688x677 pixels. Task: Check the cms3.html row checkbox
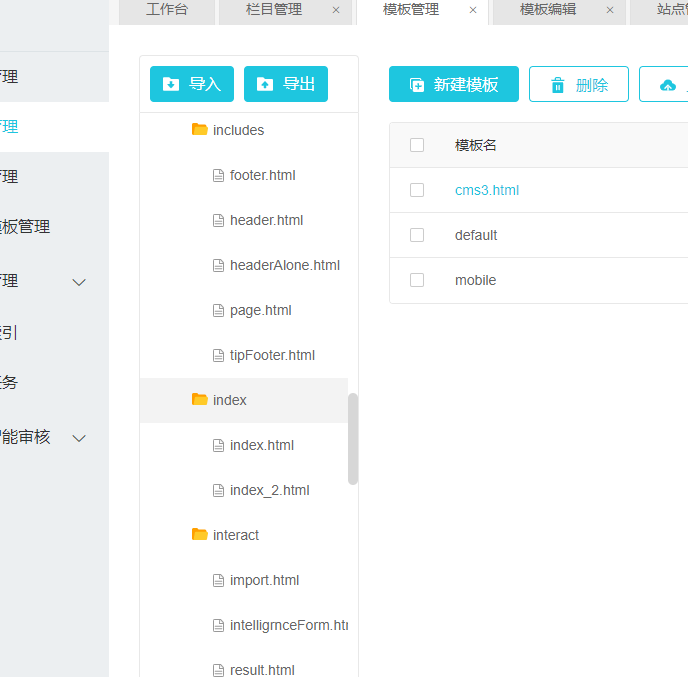pyautogui.click(x=417, y=190)
